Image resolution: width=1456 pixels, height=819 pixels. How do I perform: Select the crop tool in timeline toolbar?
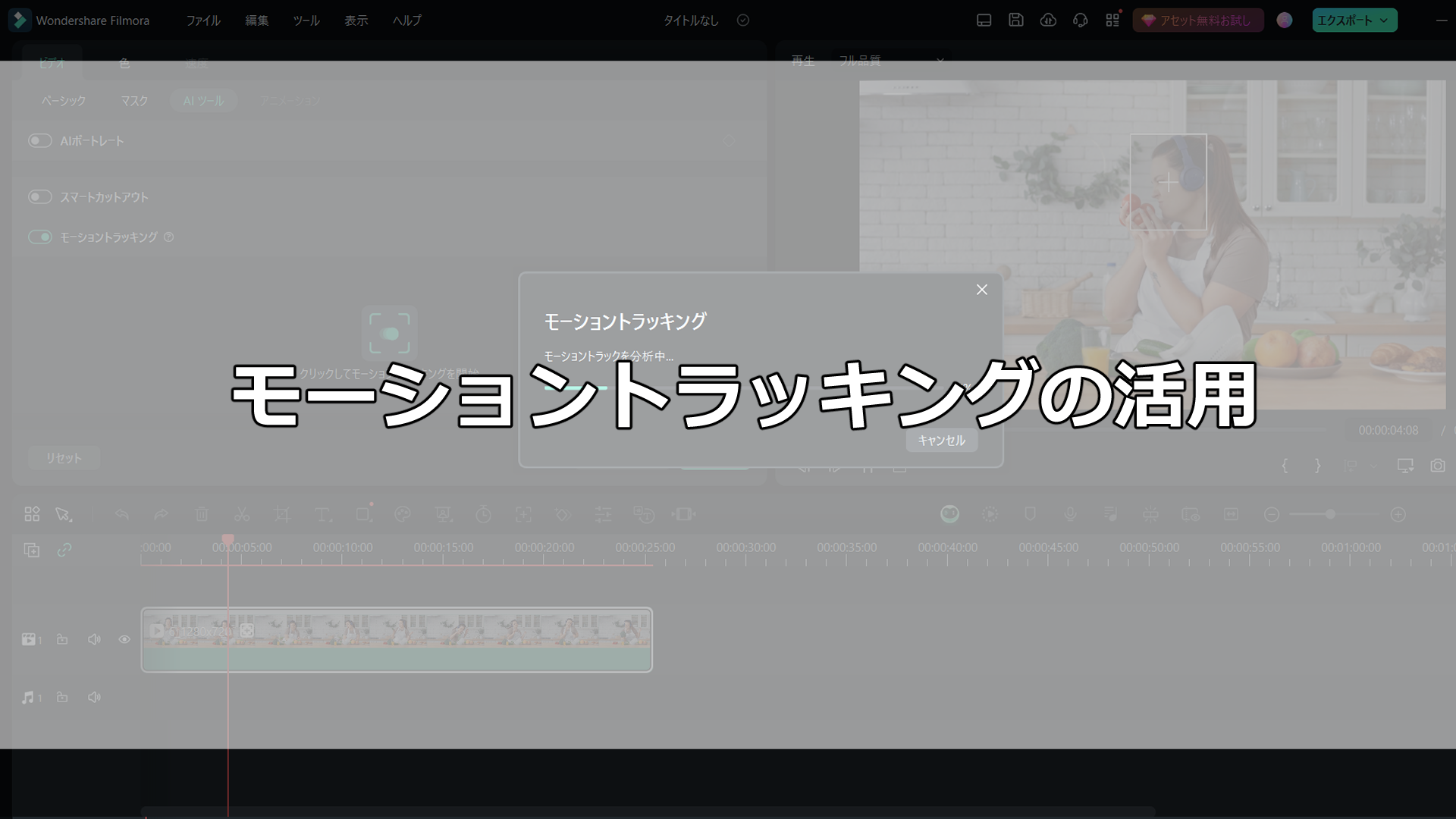click(x=282, y=515)
